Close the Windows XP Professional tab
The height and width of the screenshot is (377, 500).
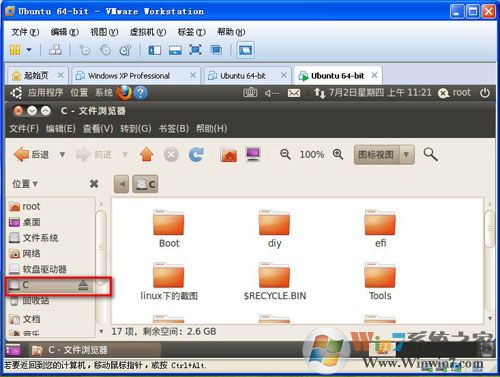point(193,76)
